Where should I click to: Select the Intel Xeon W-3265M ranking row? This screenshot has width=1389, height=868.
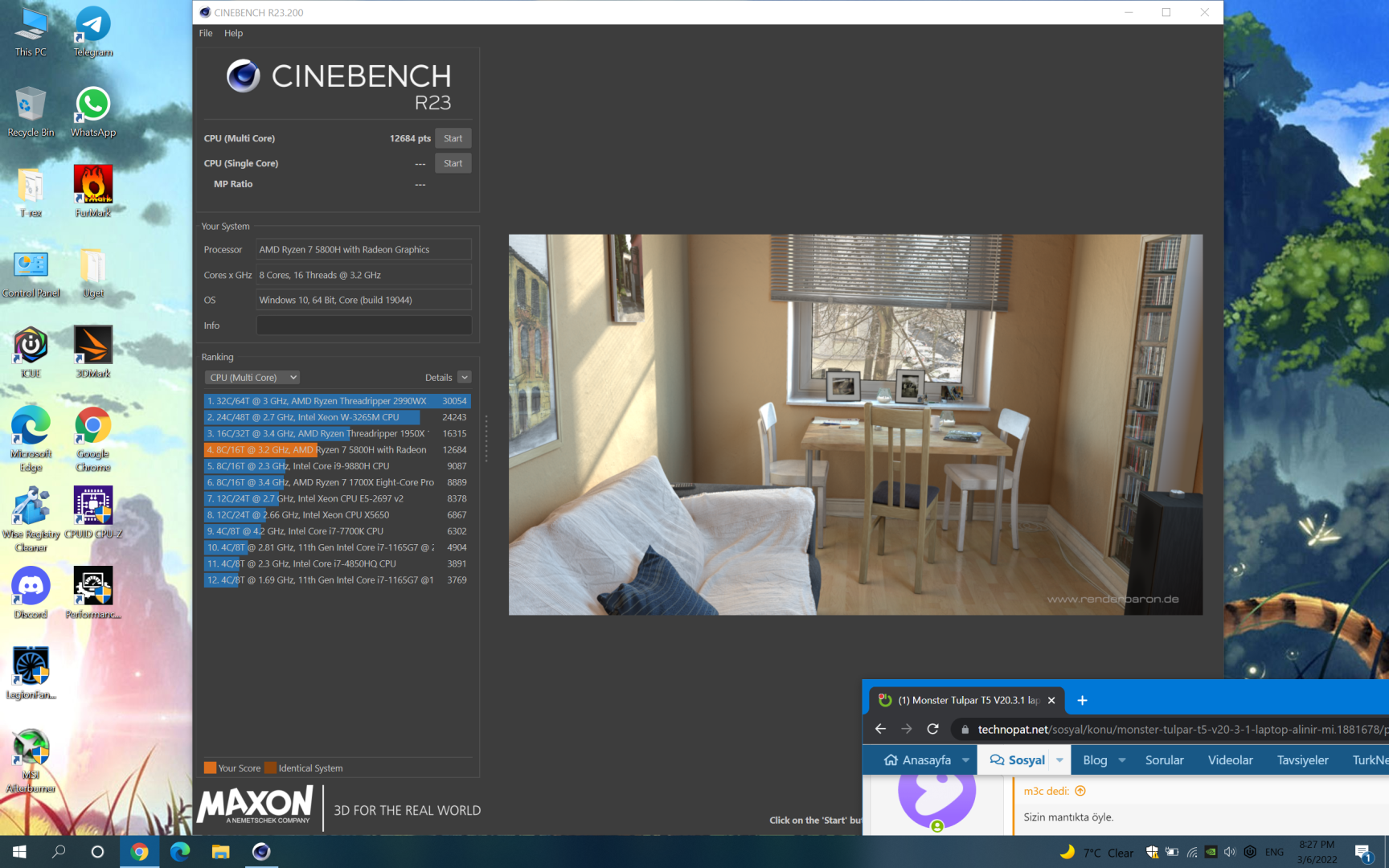click(337, 417)
